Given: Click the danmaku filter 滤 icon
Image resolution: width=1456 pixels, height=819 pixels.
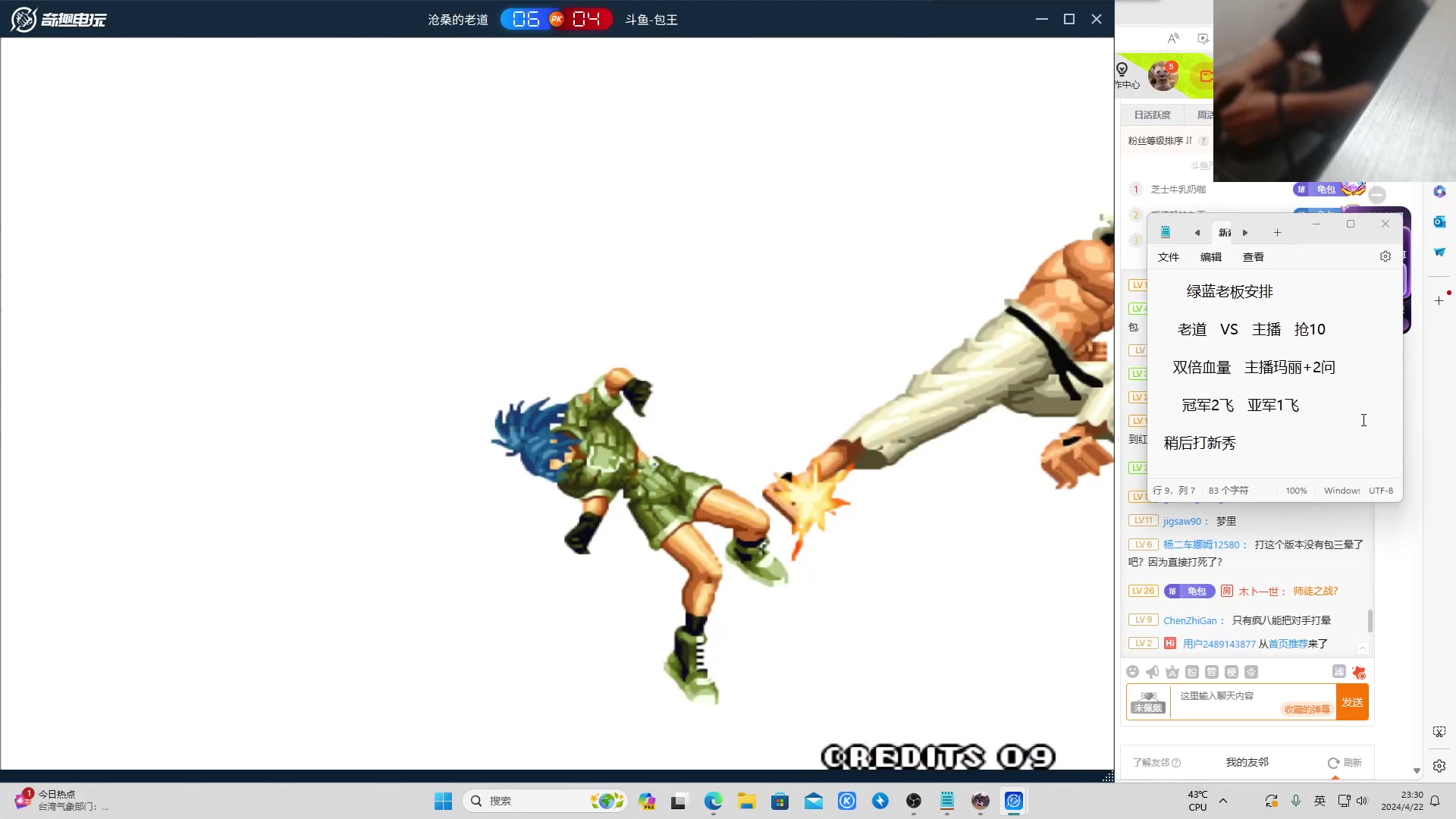Looking at the screenshot, I should pyautogui.click(x=1338, y=672).
